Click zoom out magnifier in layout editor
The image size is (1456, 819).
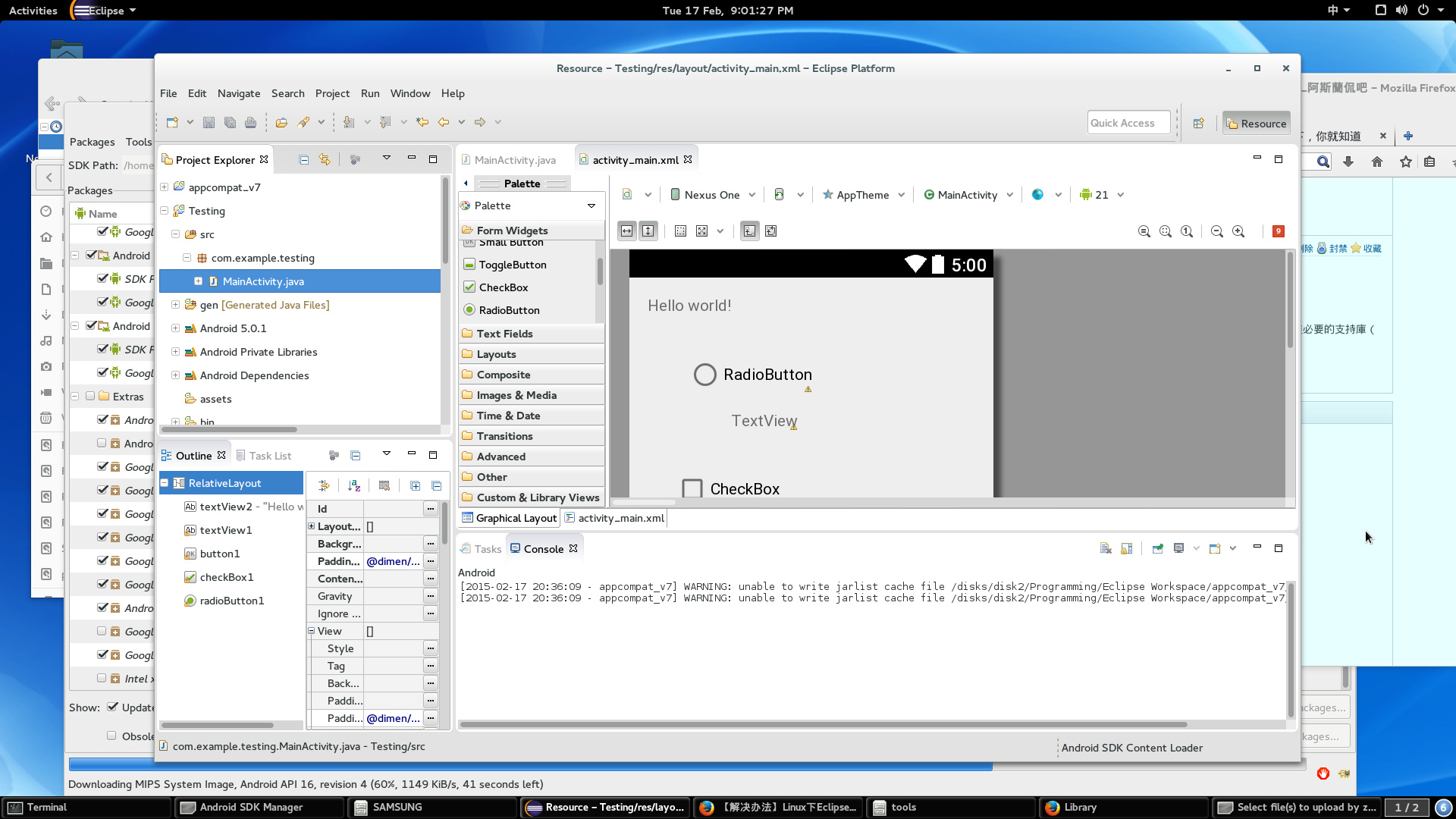point(1217,231)
